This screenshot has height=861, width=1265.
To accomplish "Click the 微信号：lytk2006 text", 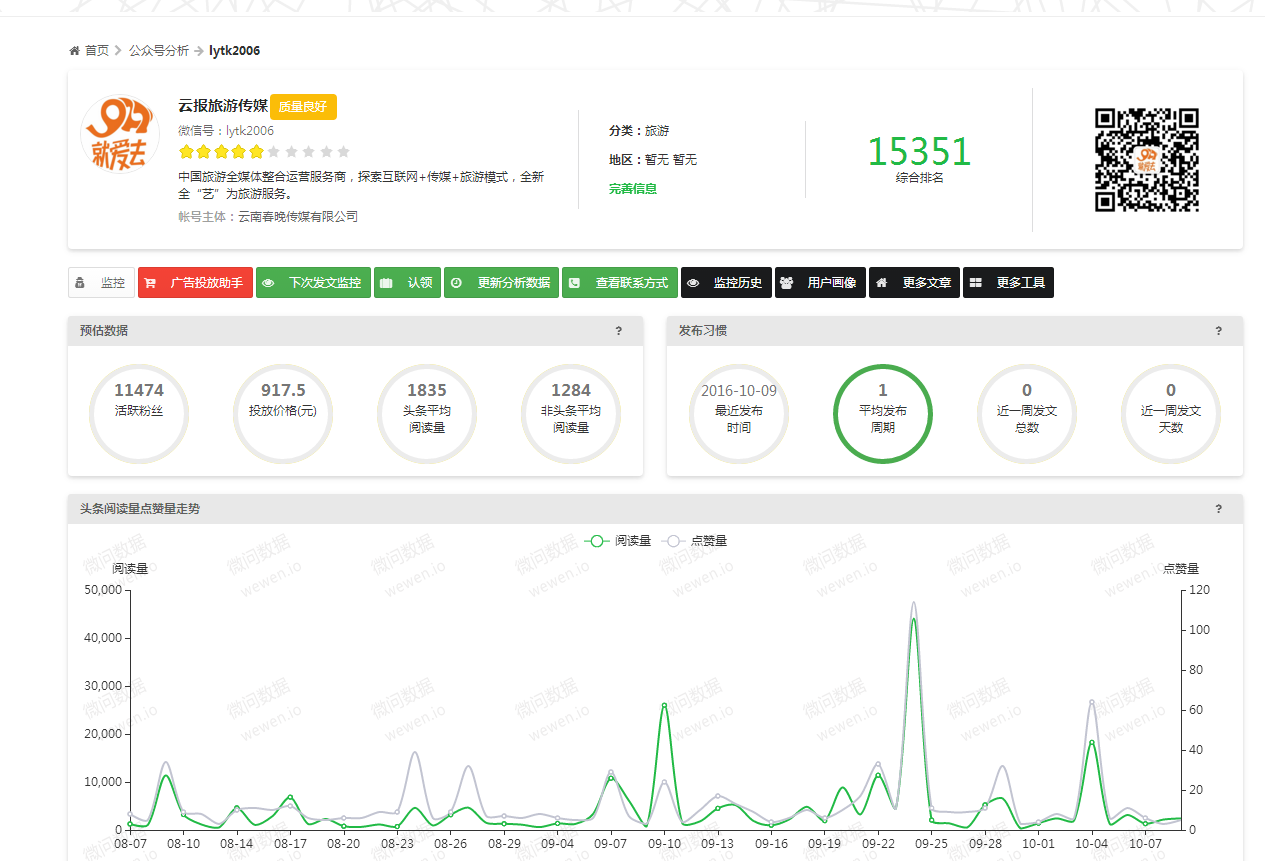I will pos(226,130).
